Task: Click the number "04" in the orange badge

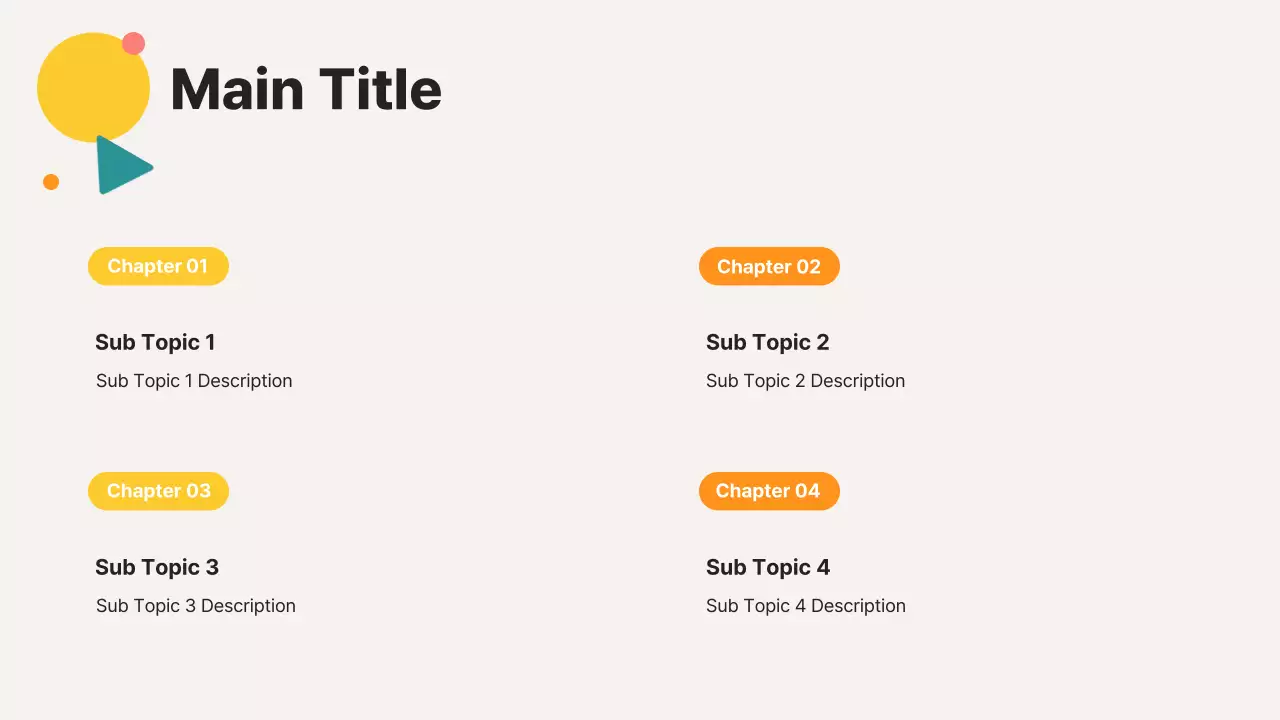Action: (x=808, y=491)
